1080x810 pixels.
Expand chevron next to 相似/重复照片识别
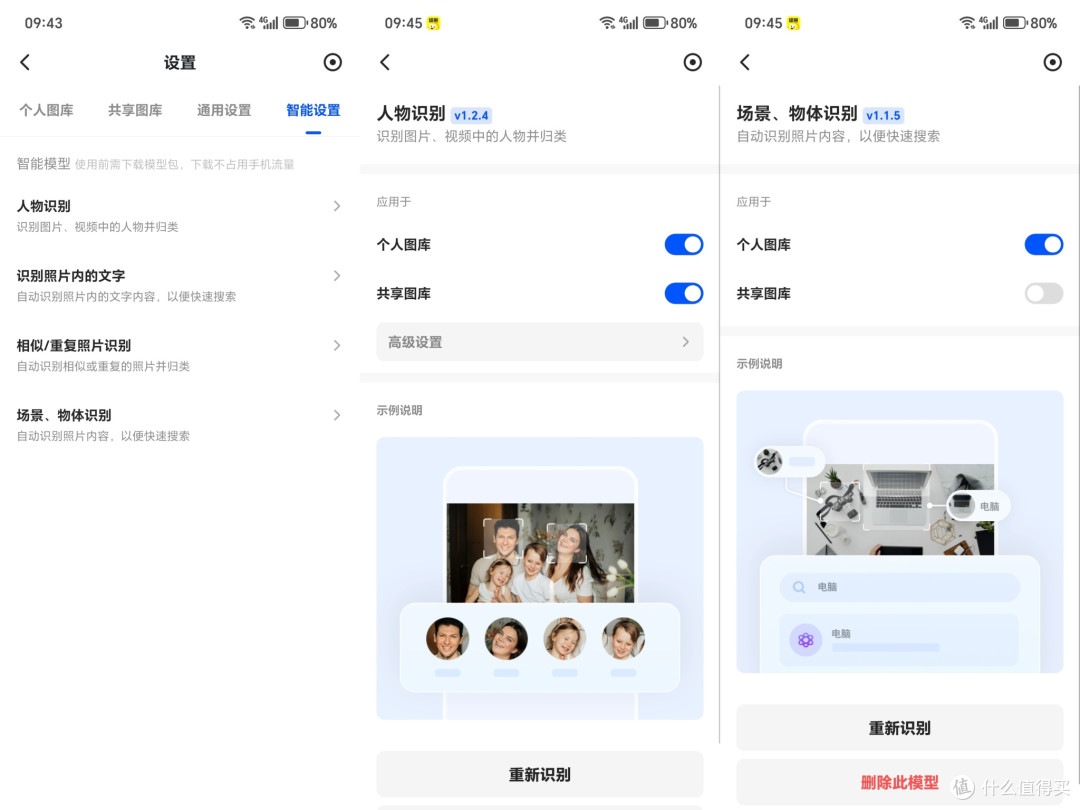point(337,345)
